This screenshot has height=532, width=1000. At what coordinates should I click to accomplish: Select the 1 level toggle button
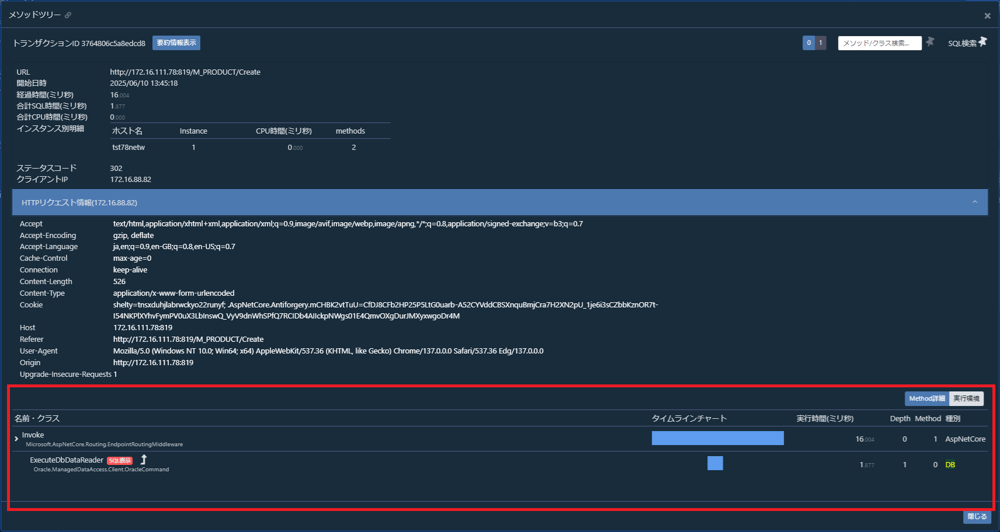pyautogui.click(x=820, y=43)
